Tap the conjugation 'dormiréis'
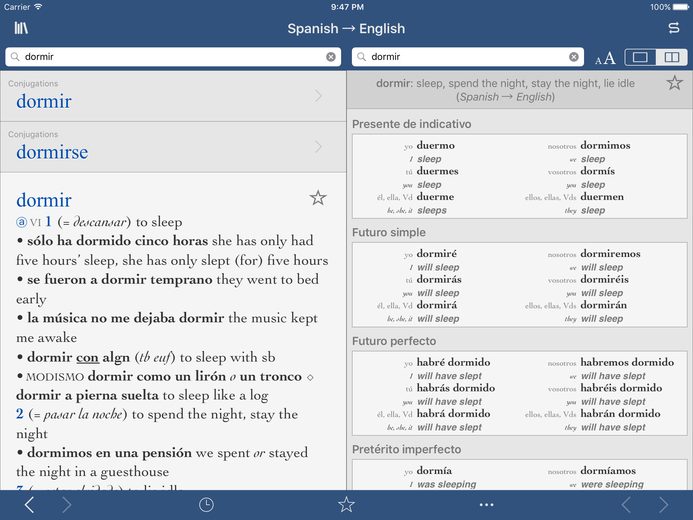 coord(605,279)
